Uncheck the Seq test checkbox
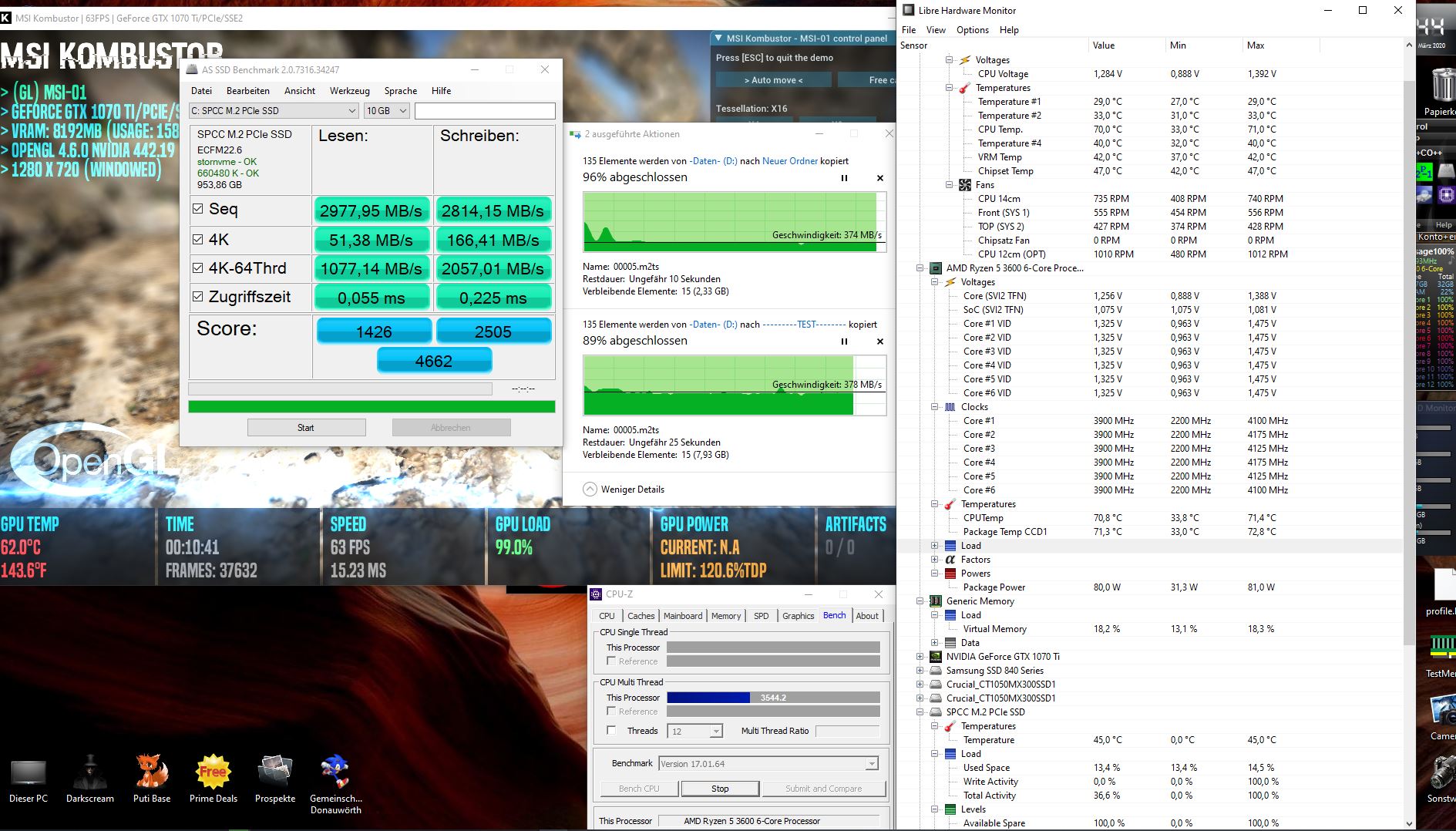1456x831 pixels. click(198, 209)
